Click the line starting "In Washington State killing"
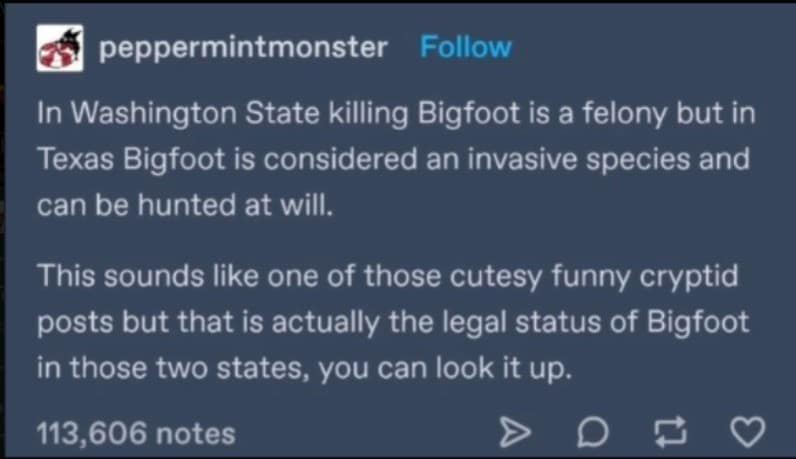796x459 pixels. pyautogui.click(x=396, y=113)
